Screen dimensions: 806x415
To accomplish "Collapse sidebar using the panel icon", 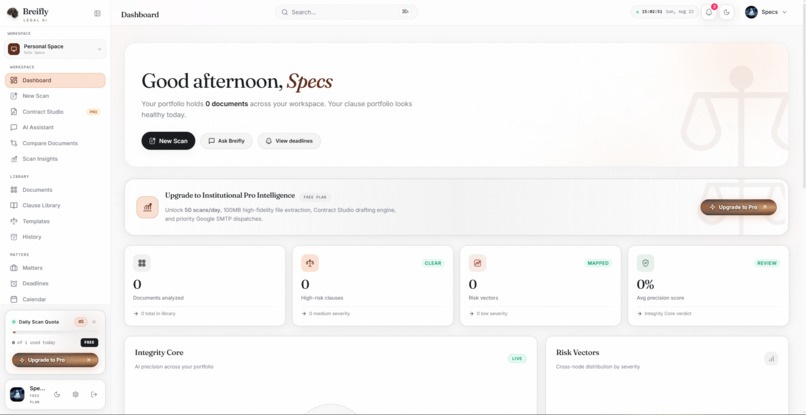I will tap(97, 13).
